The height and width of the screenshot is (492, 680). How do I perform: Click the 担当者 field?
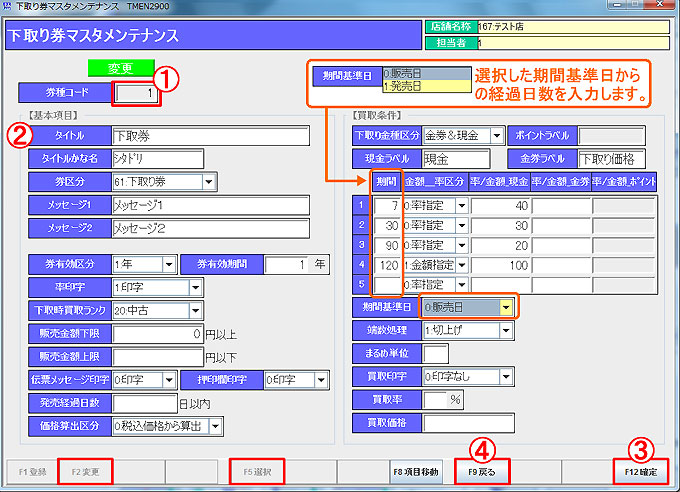574,43
